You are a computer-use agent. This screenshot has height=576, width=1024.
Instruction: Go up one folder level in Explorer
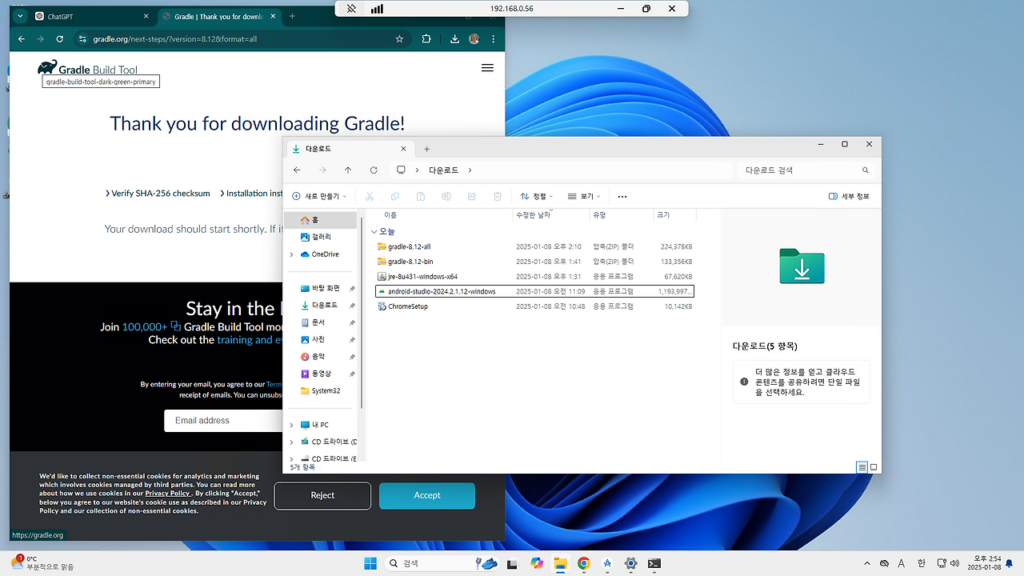click(348, 170)
